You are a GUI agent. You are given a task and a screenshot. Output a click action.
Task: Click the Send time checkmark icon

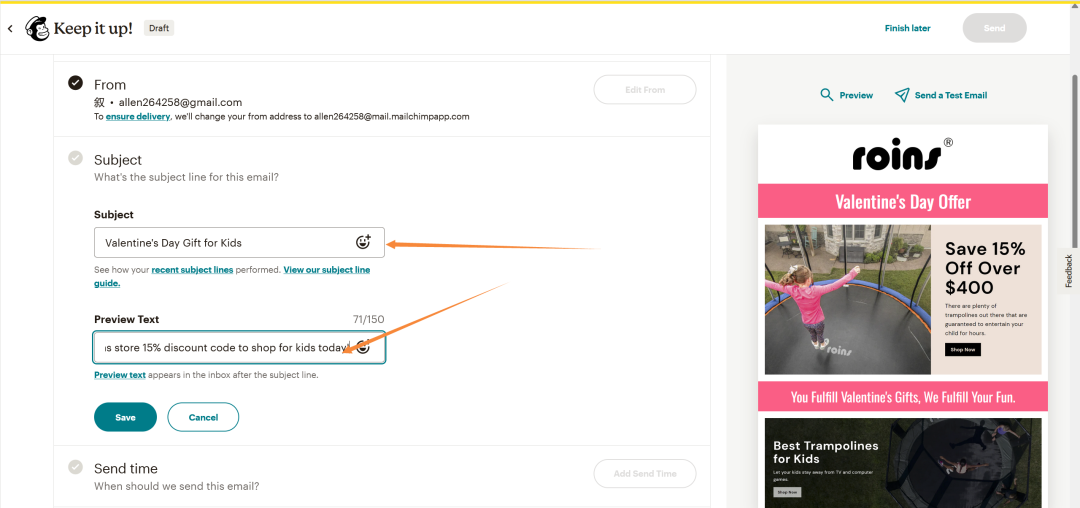point(76,467)
